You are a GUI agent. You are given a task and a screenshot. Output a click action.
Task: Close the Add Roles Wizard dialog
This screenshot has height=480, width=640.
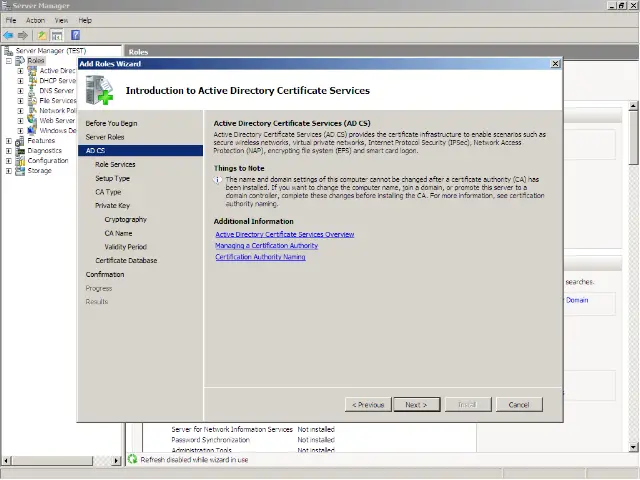coord(555,64)
